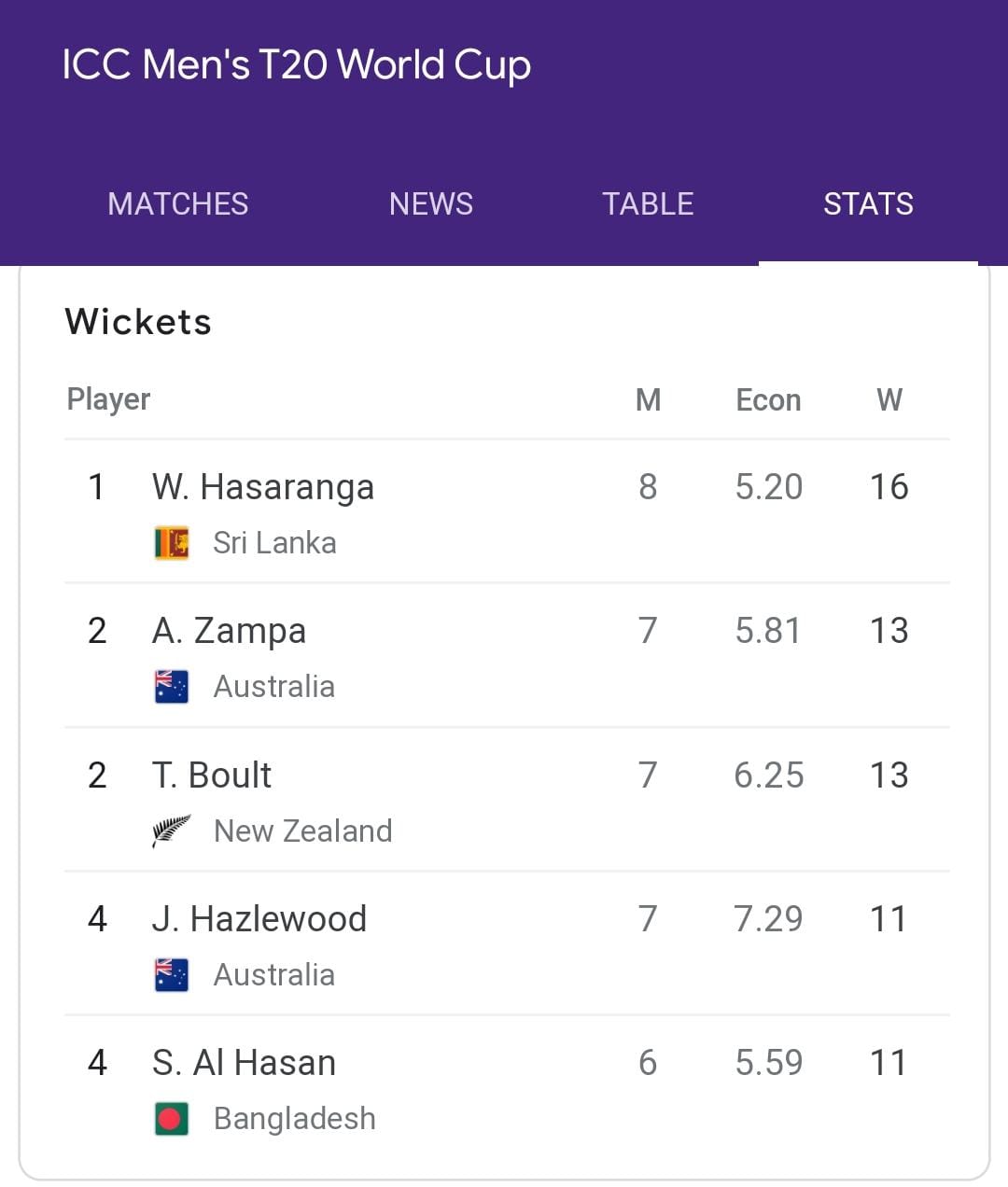Click Bangladesh flag icon
1008x1187 pixels.
click(172, 1118)
